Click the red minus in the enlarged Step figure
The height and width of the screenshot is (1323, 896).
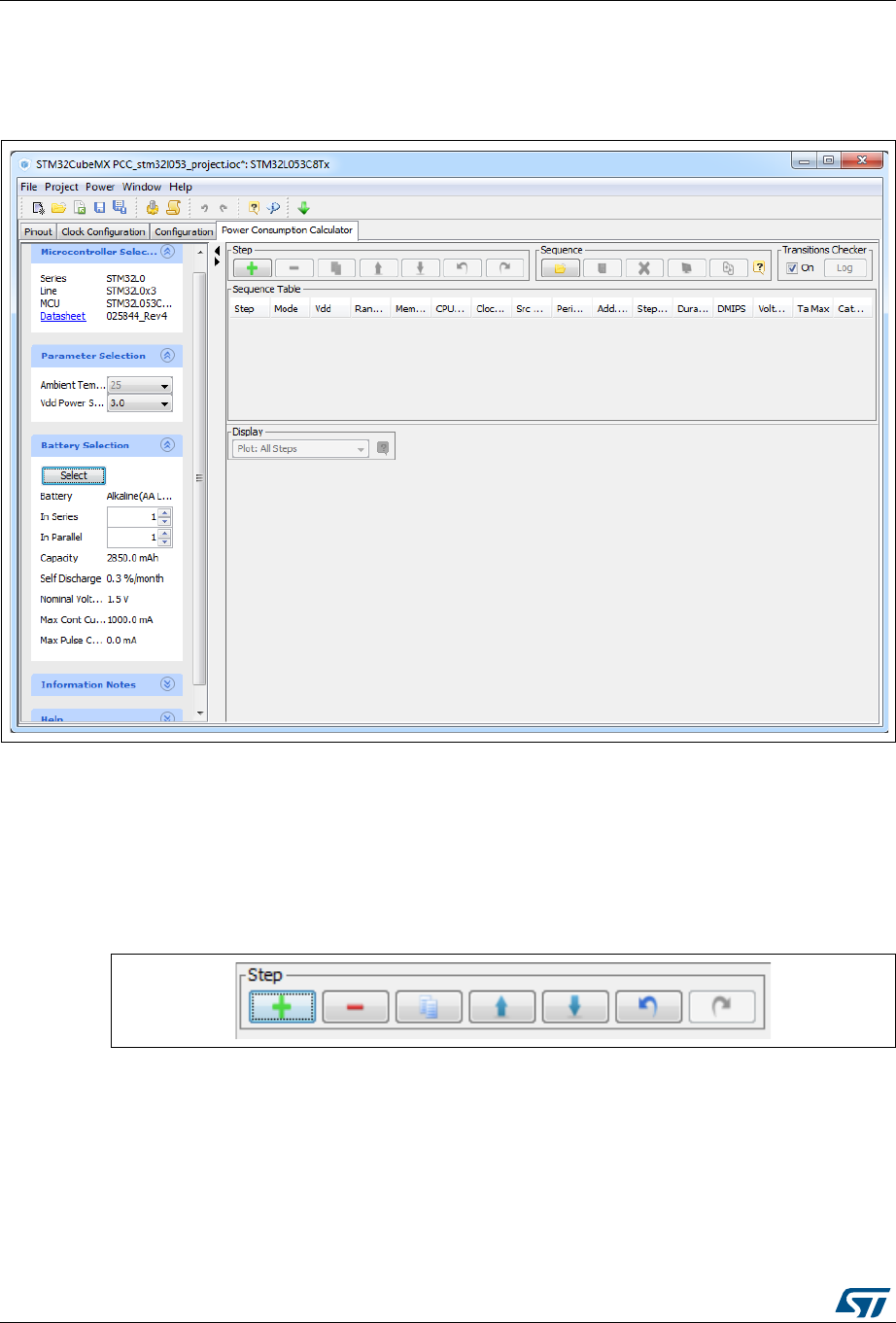(x=356, y=1007)
